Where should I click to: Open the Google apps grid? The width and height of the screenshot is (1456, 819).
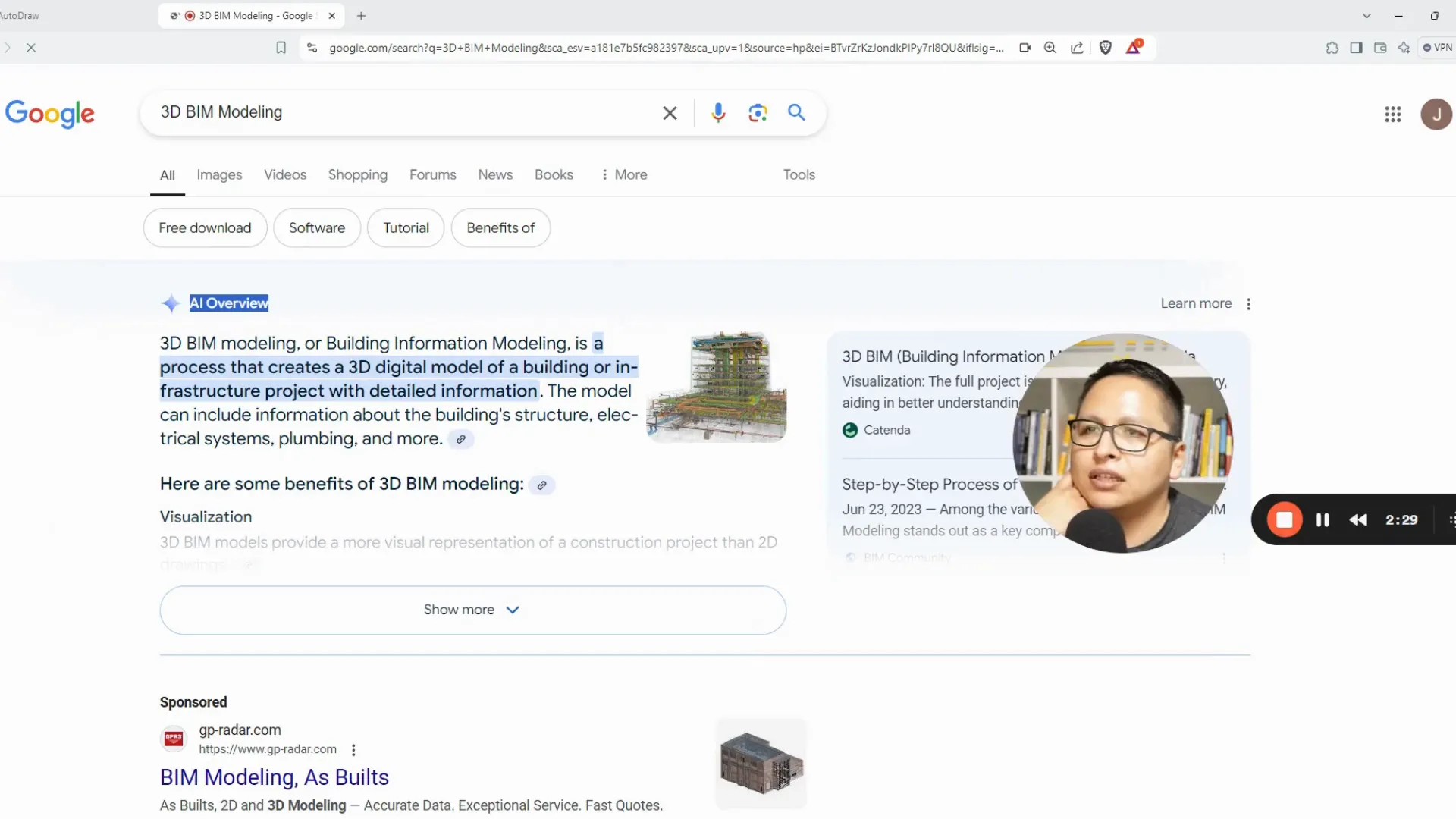click(x=1392, y=115)
